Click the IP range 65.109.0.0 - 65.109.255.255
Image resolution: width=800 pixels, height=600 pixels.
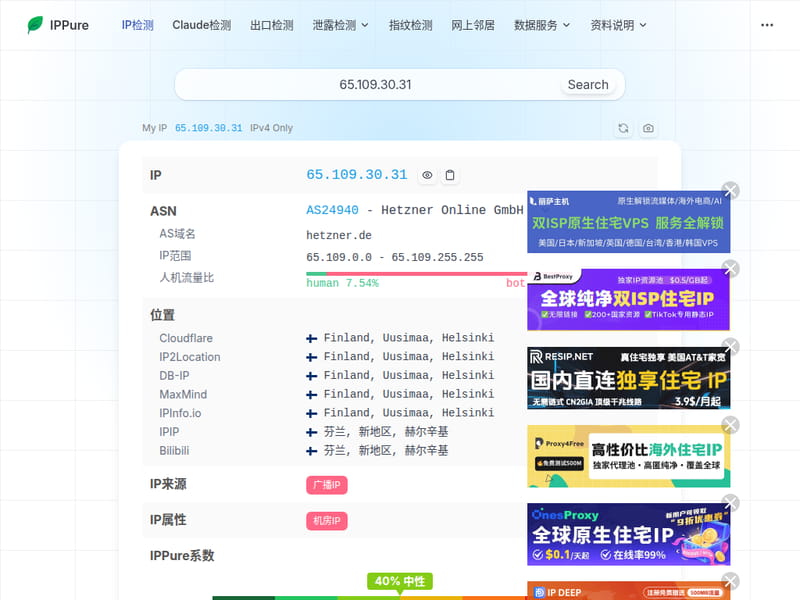(x=394, y=257)
